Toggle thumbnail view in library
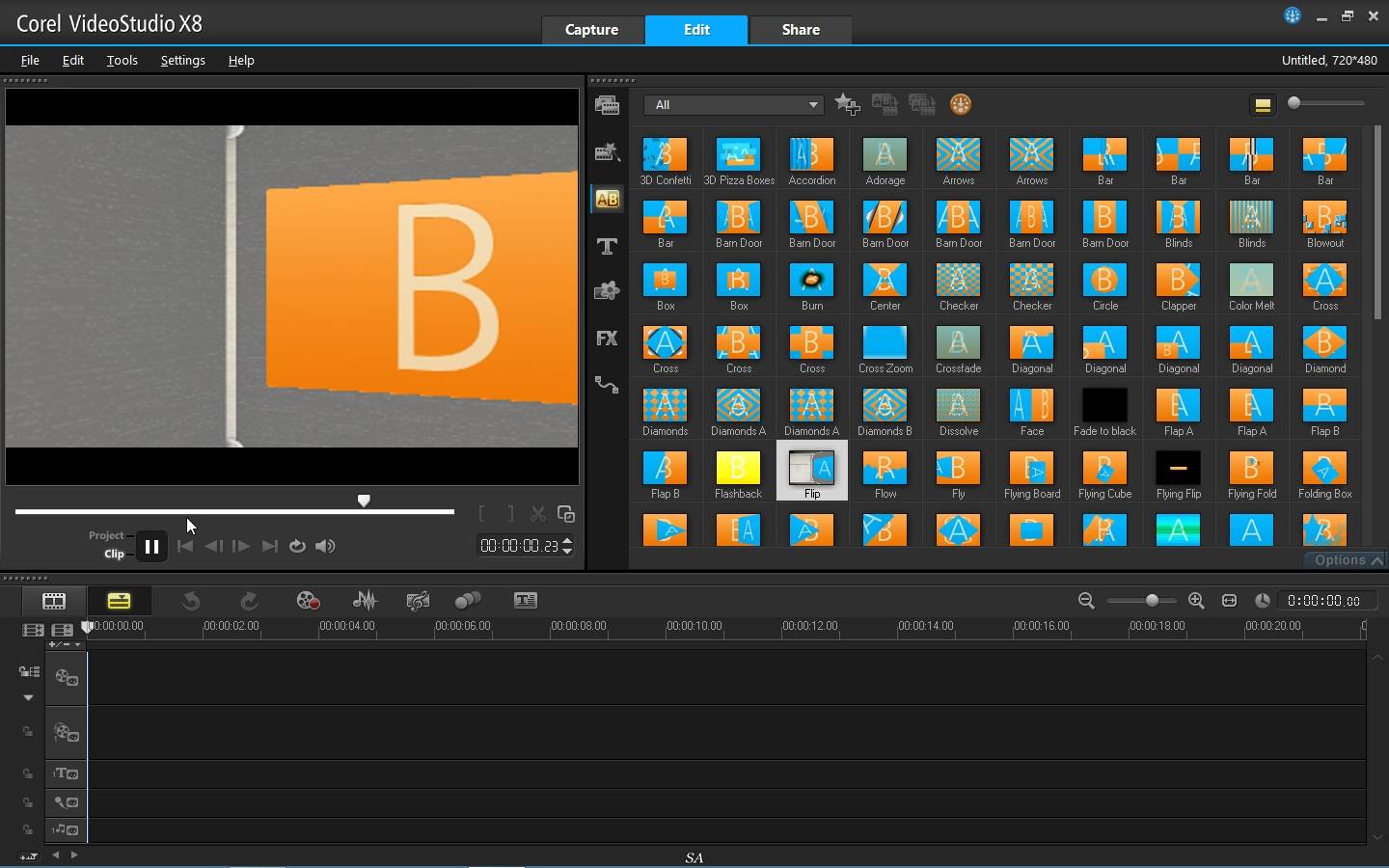Viewport: 1389px width, 868px height. point(1262,105)
